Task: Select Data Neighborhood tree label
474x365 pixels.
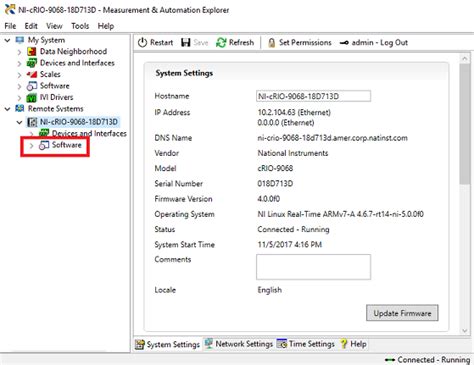Action: click(x=73, y=51)
